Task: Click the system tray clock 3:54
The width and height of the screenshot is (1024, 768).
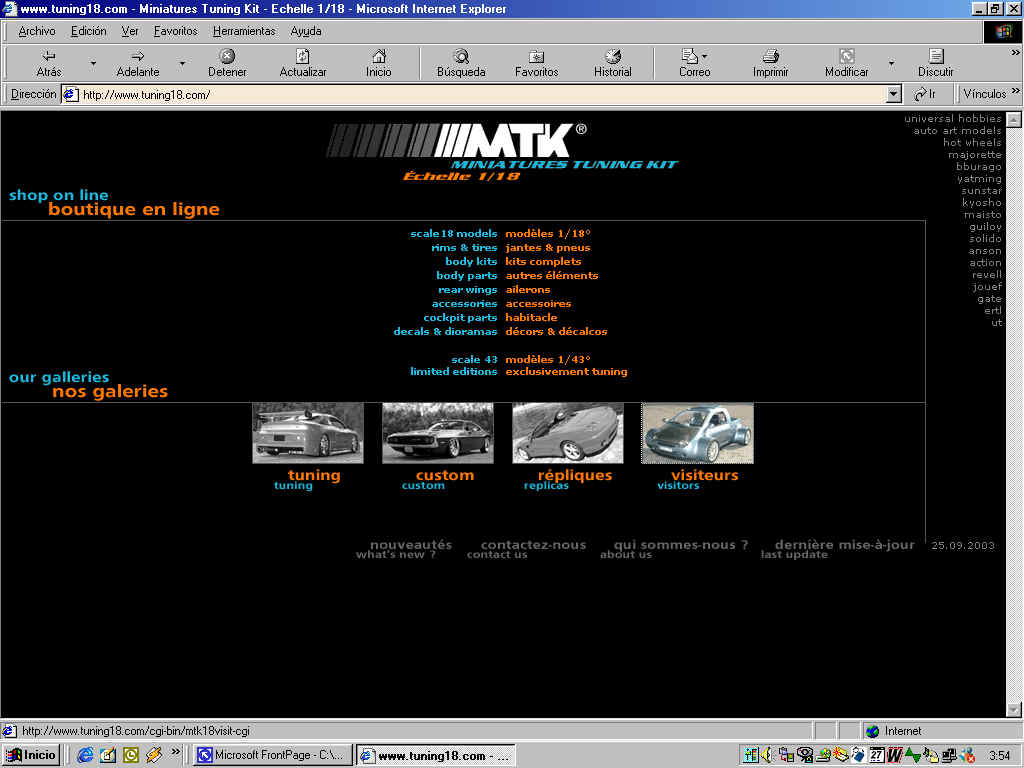Action: [999, 756]
